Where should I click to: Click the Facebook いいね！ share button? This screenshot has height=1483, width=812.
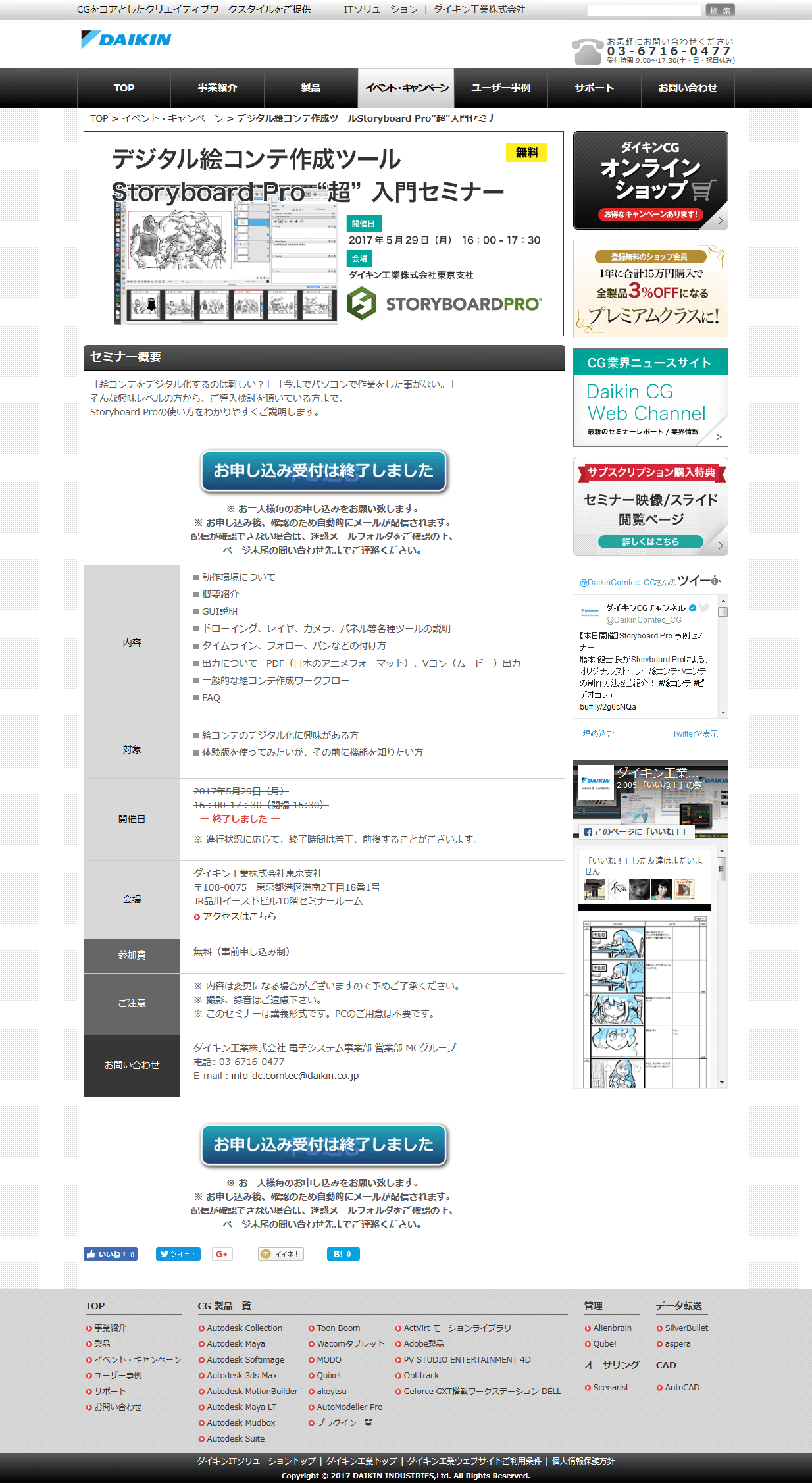(111, 1254)
